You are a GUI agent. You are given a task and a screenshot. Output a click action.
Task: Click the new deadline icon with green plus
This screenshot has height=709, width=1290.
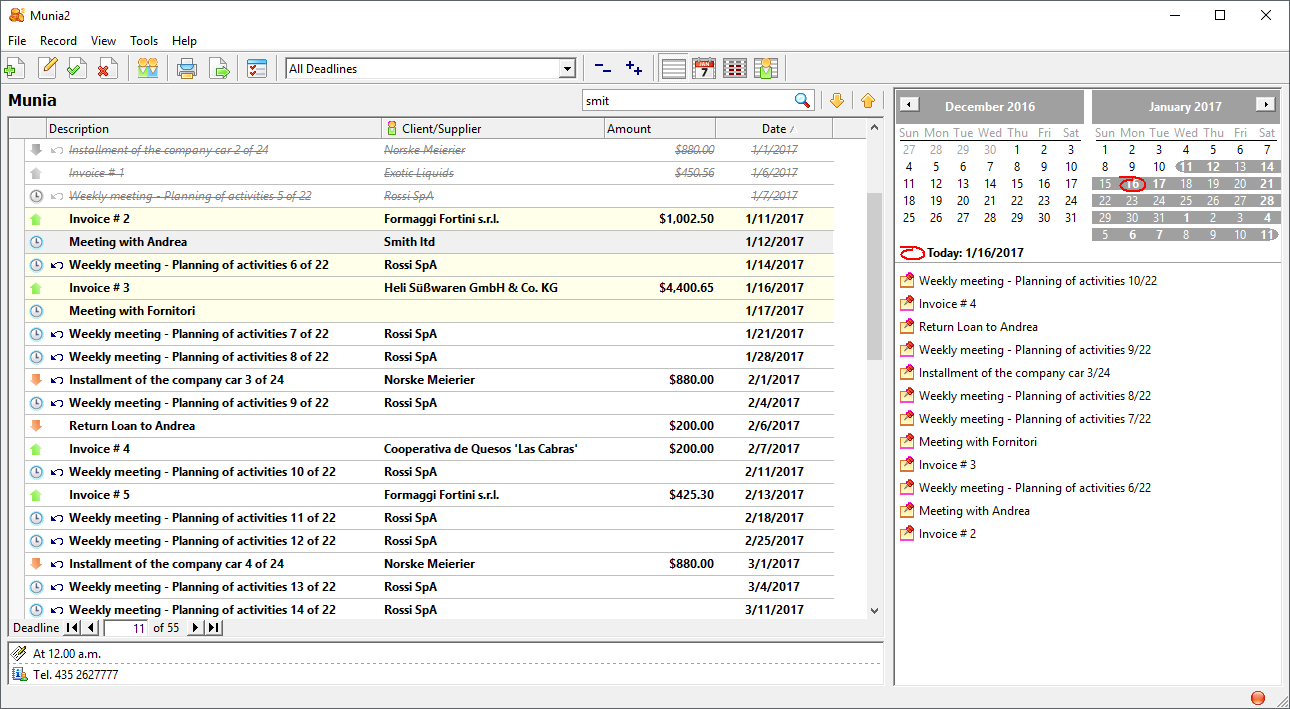coord(14,68)
